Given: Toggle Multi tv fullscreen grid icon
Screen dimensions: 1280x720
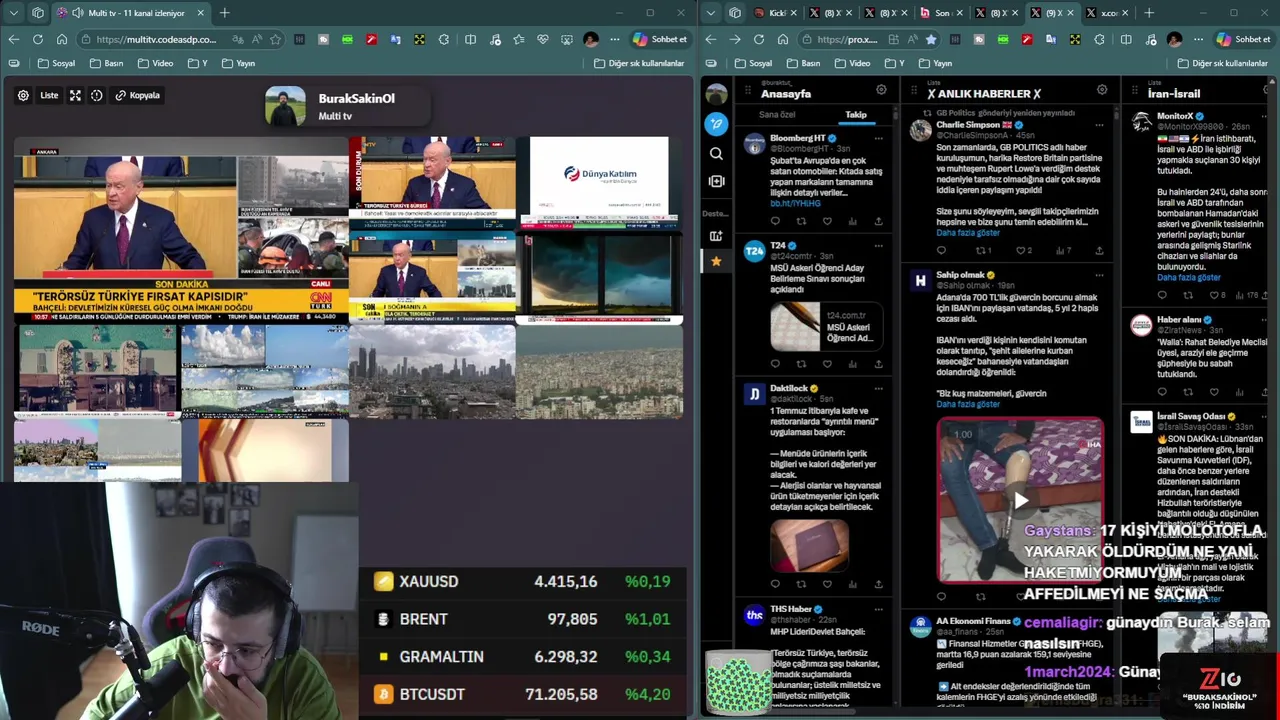Looking at the screenshot, I should (75, 95).
